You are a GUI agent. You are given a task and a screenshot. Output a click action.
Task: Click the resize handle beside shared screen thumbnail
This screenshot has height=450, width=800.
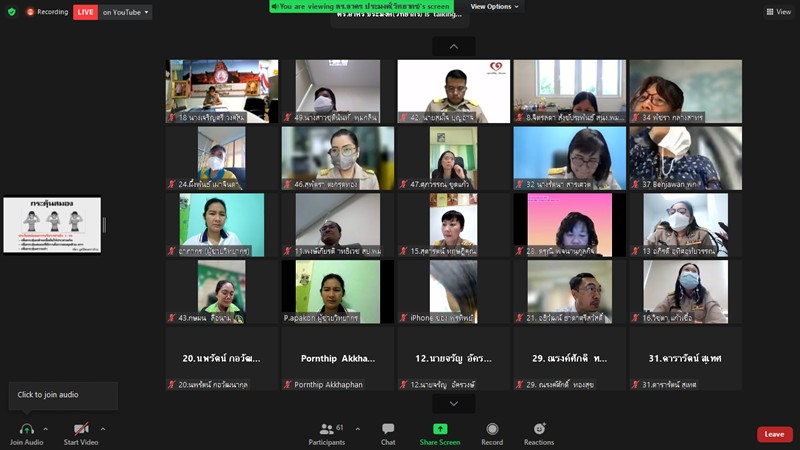pyautogui.click(x=105, y=225)
